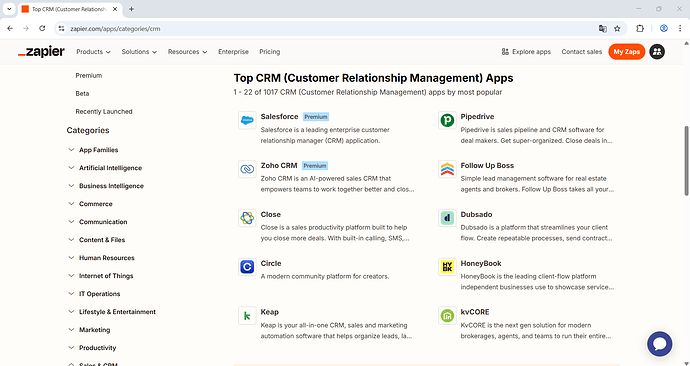Select the Top CRM browser tab
Viewport: 690px width, 366px height.
(70, 9)
